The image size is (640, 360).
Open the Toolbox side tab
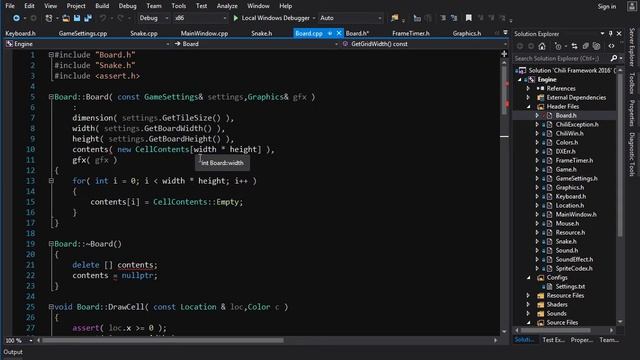click(x=632, y=83)
